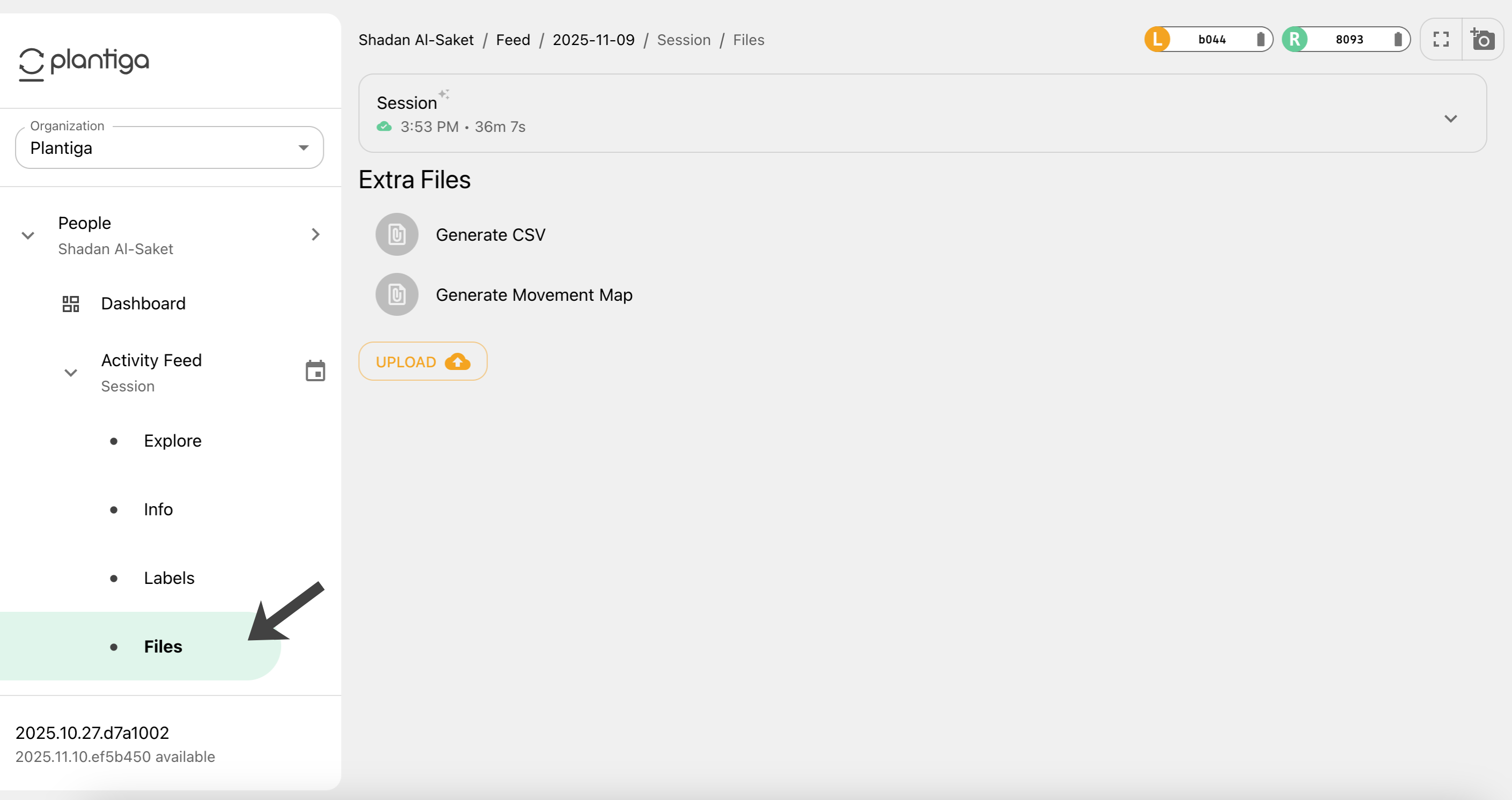
Task: Click the 2025-11-09 date breadcrumb
Action: (x=593, y=40)
